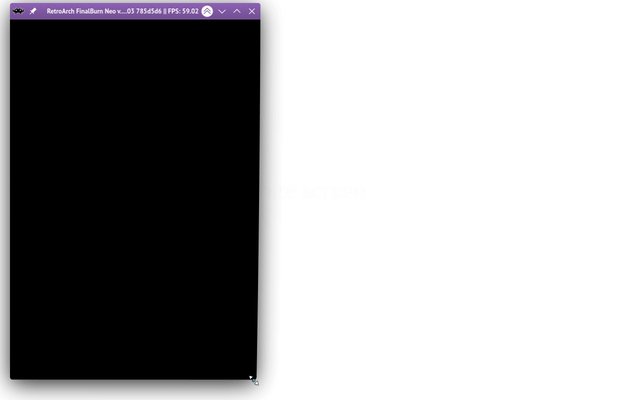Image resolution: width=625 pixels, height=400 pixels.
Task: Click title bar gap between pin and title
Action: [x=41, y=11]
